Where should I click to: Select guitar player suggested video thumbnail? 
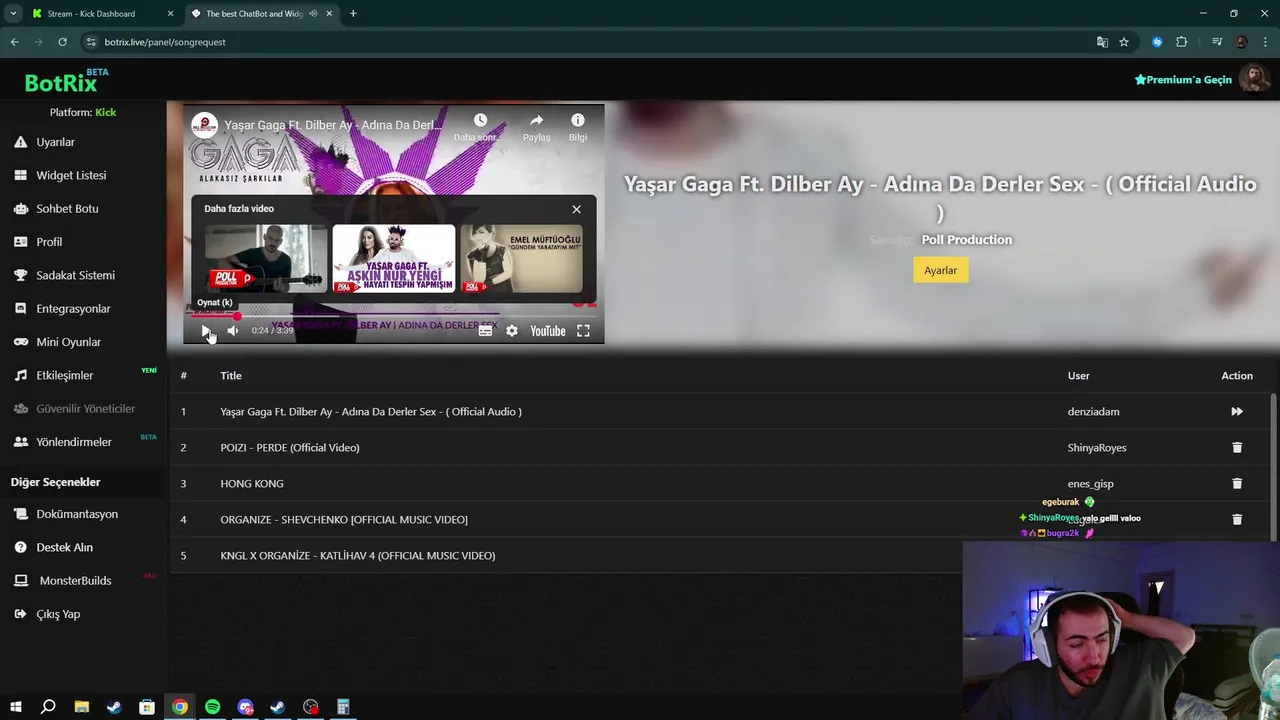tap(266, 258)
